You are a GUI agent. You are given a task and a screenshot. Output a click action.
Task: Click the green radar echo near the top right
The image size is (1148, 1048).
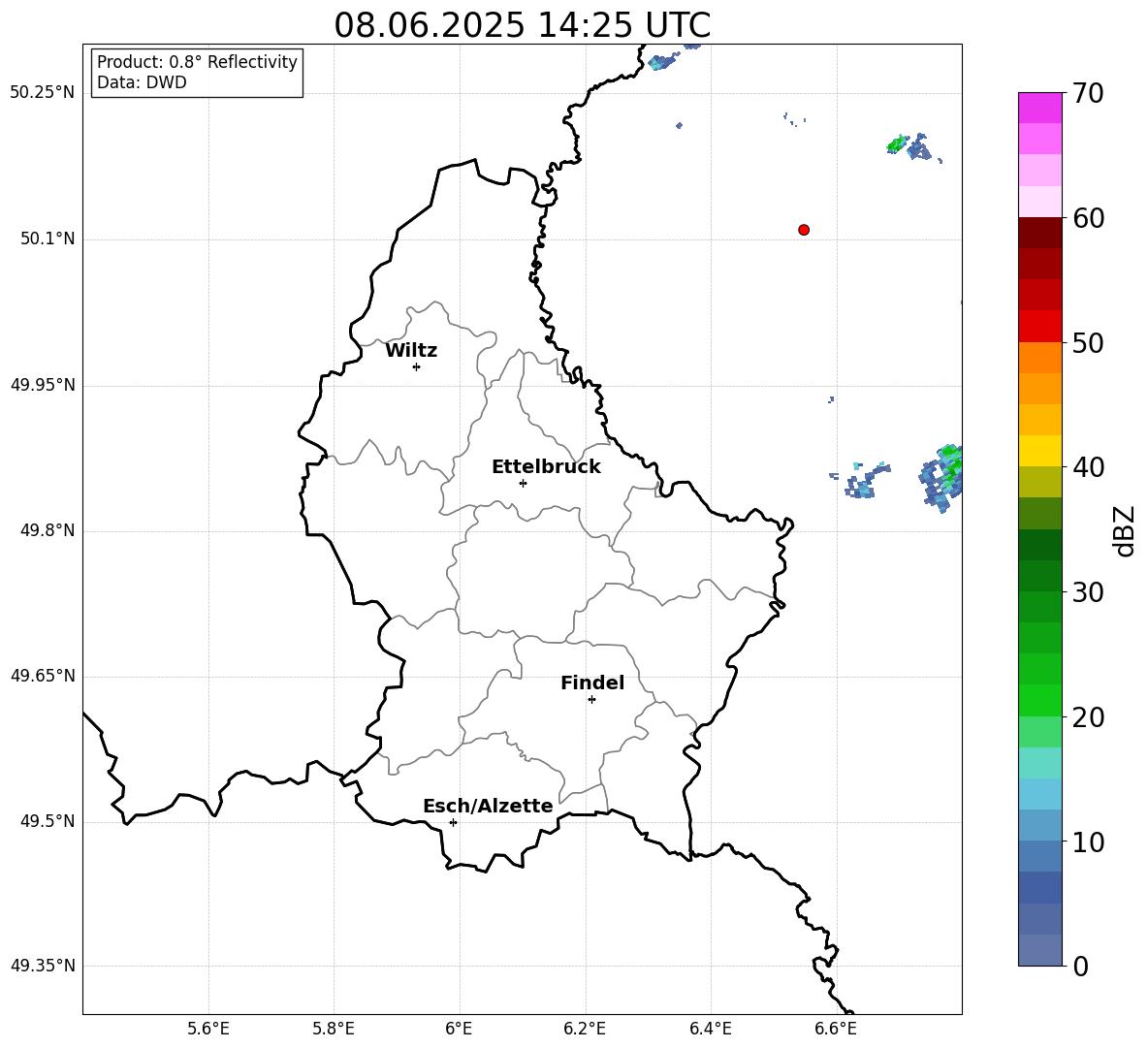(x=897, y=143)
